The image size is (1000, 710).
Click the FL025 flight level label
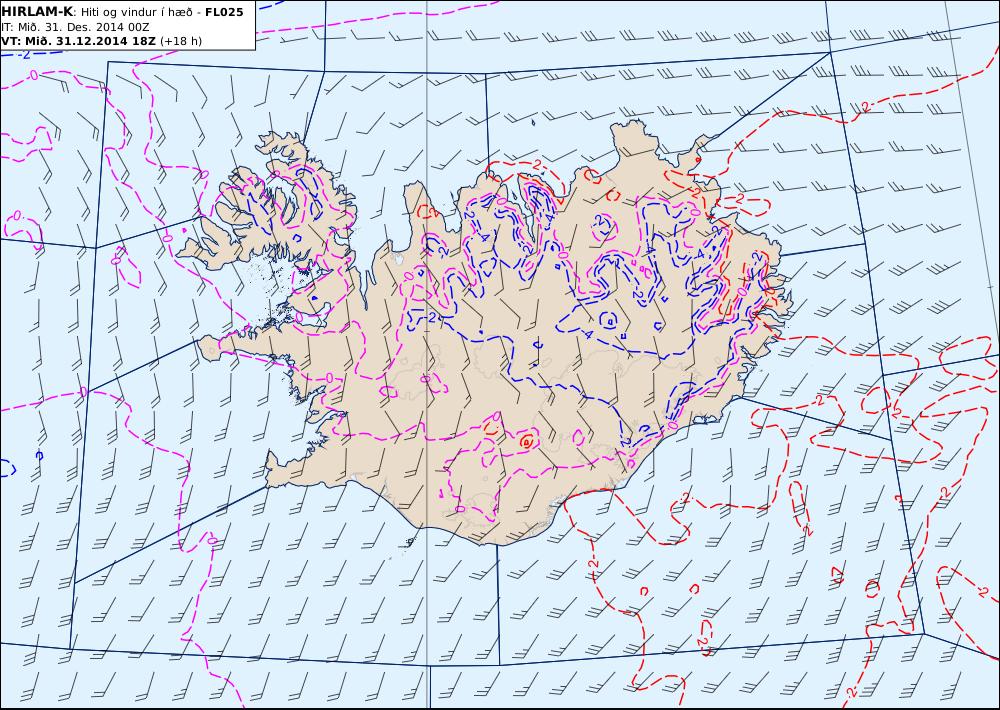click(224, 12)
